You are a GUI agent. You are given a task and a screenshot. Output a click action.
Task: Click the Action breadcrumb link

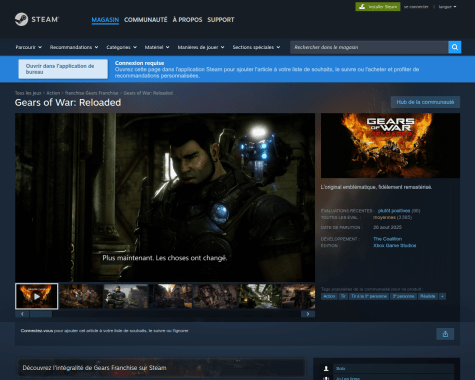[x=53, y=93]
